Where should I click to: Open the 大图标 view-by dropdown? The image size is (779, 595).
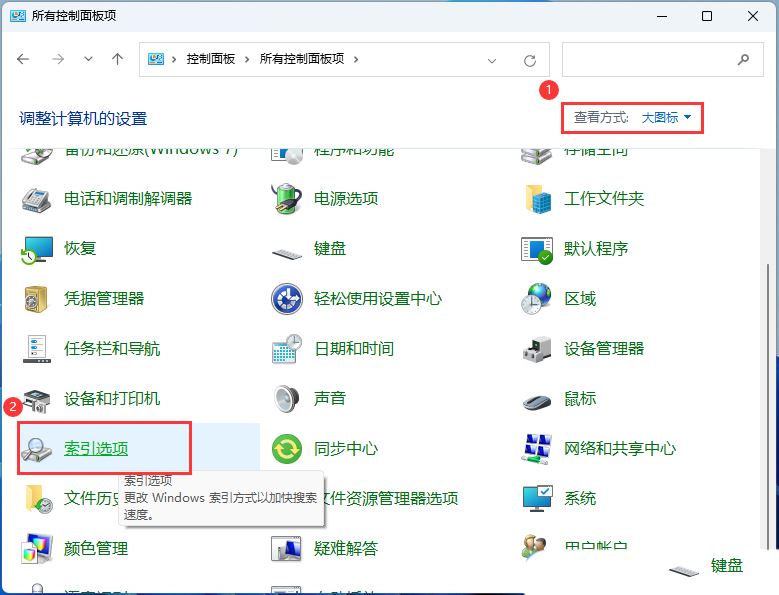click(666, 118)
